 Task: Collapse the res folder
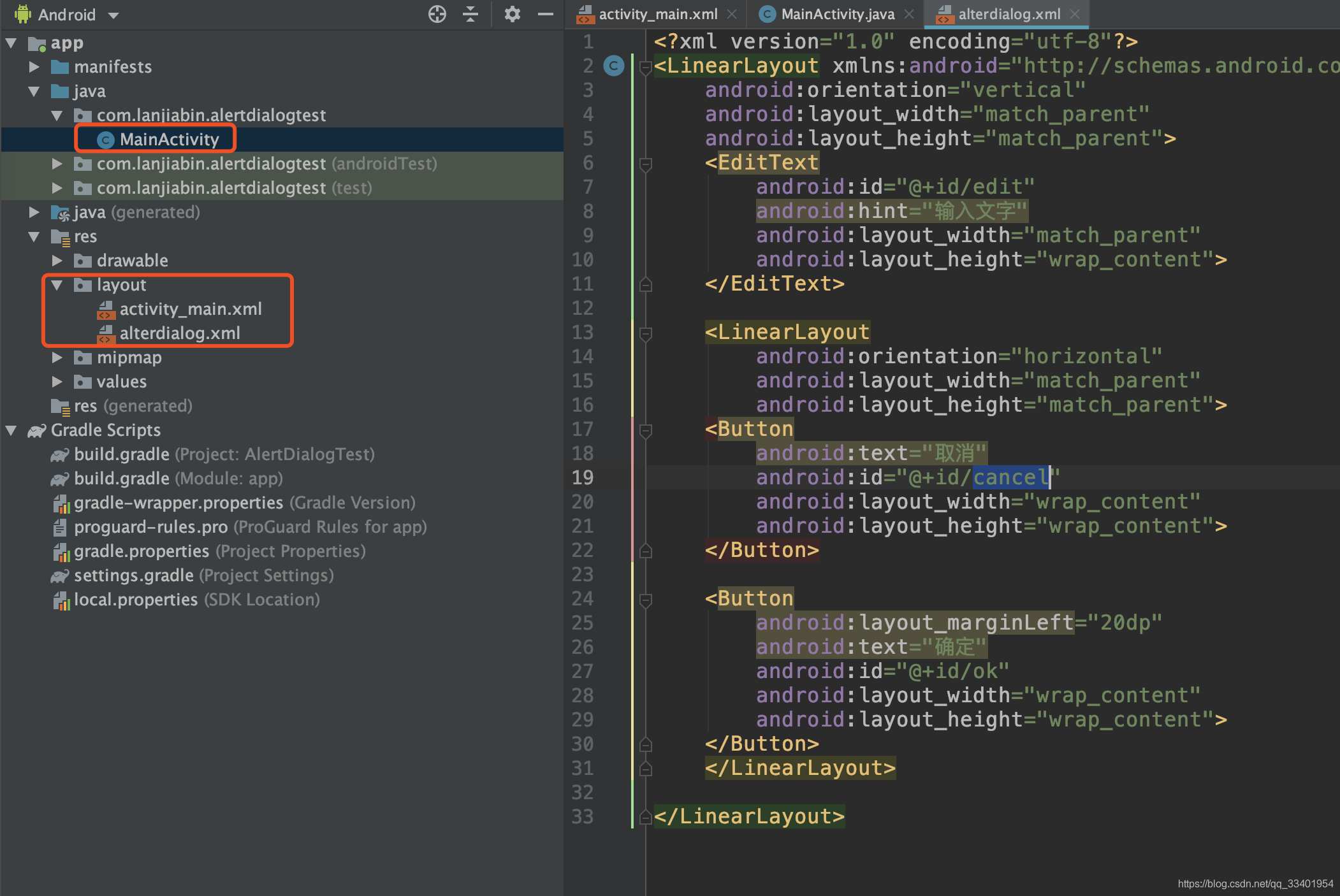click(x=34, y=236)
